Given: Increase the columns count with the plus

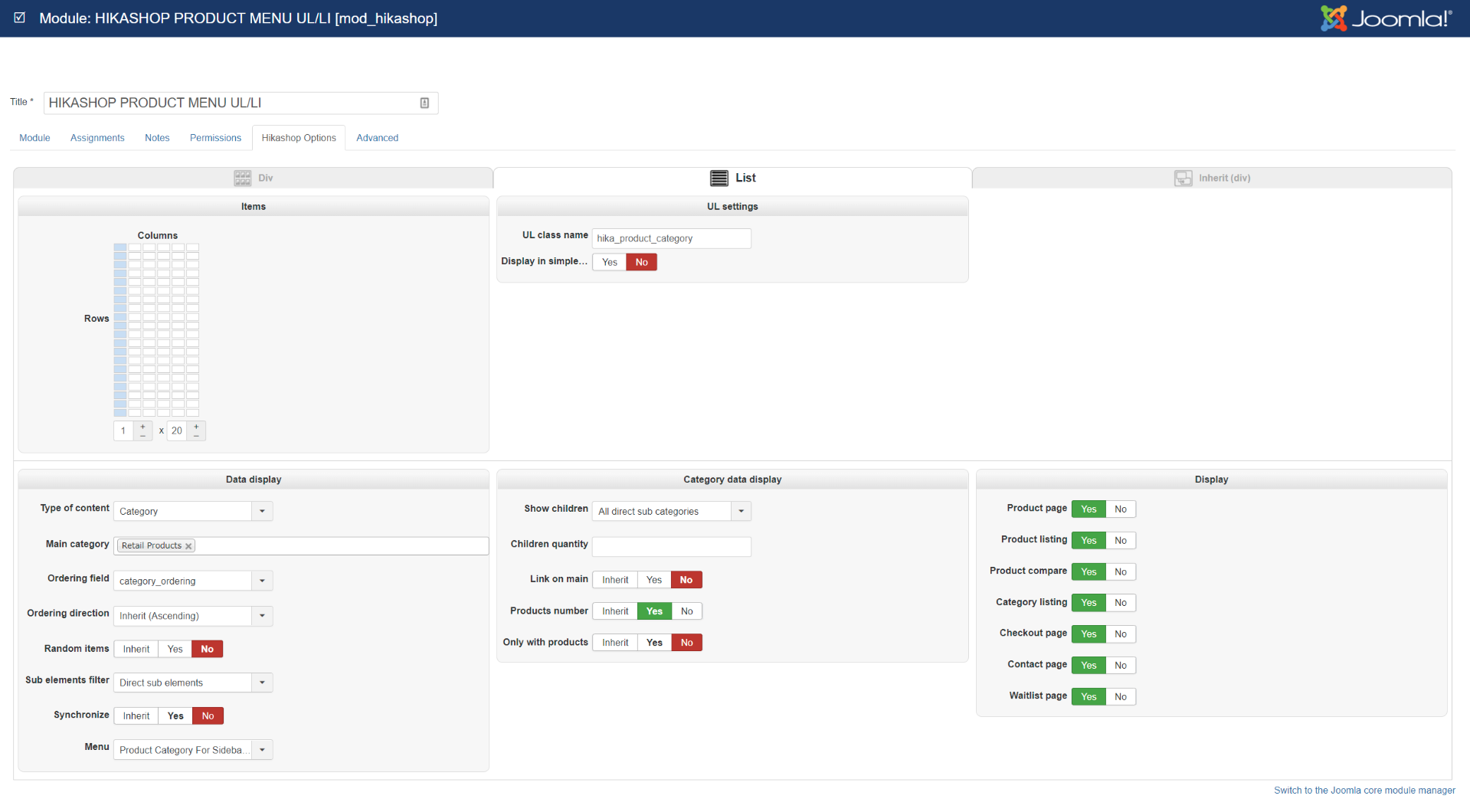Looking at the screenshot, I should pyautogui.click(x=142, y=427).
